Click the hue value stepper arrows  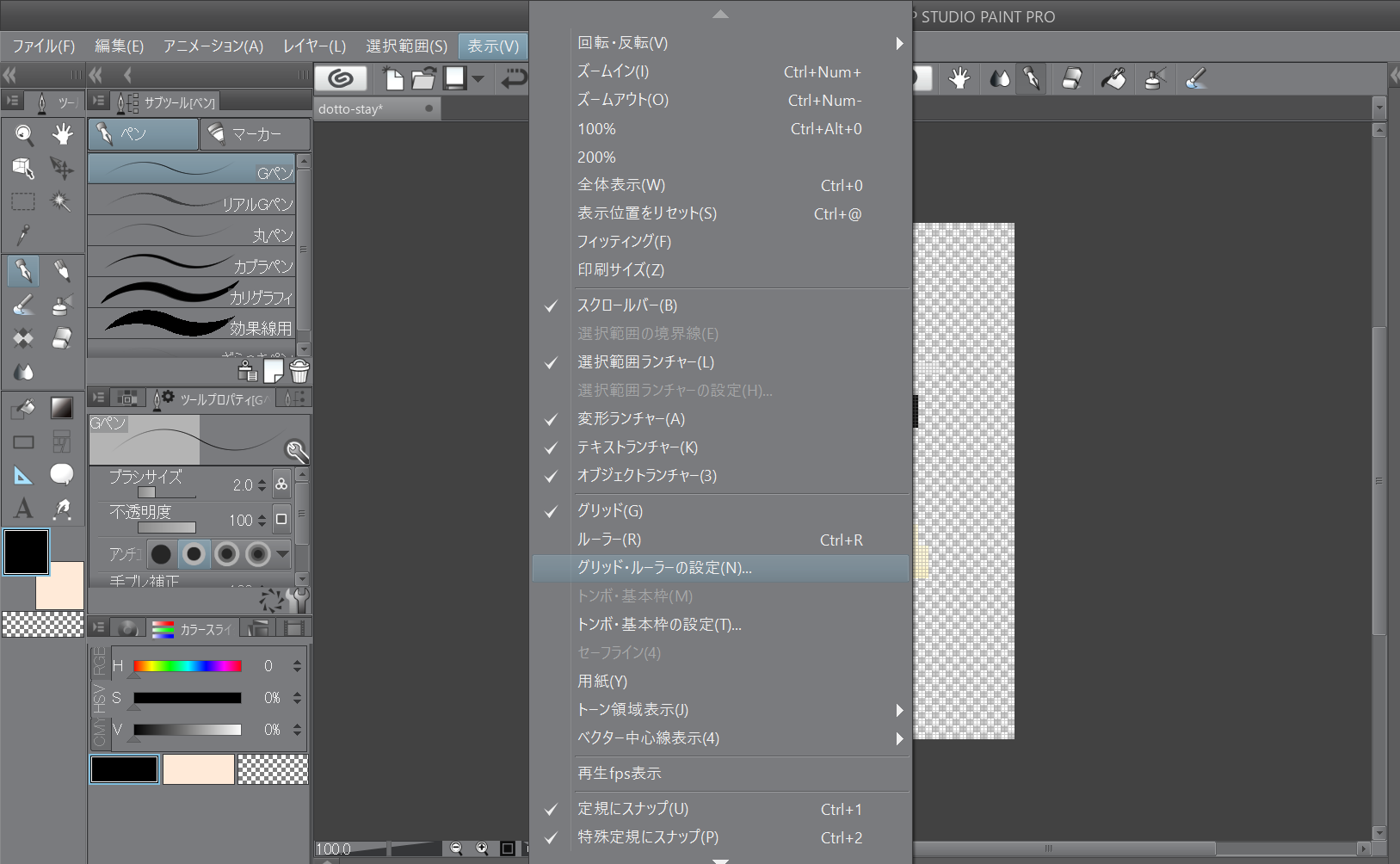click(297, 666)
